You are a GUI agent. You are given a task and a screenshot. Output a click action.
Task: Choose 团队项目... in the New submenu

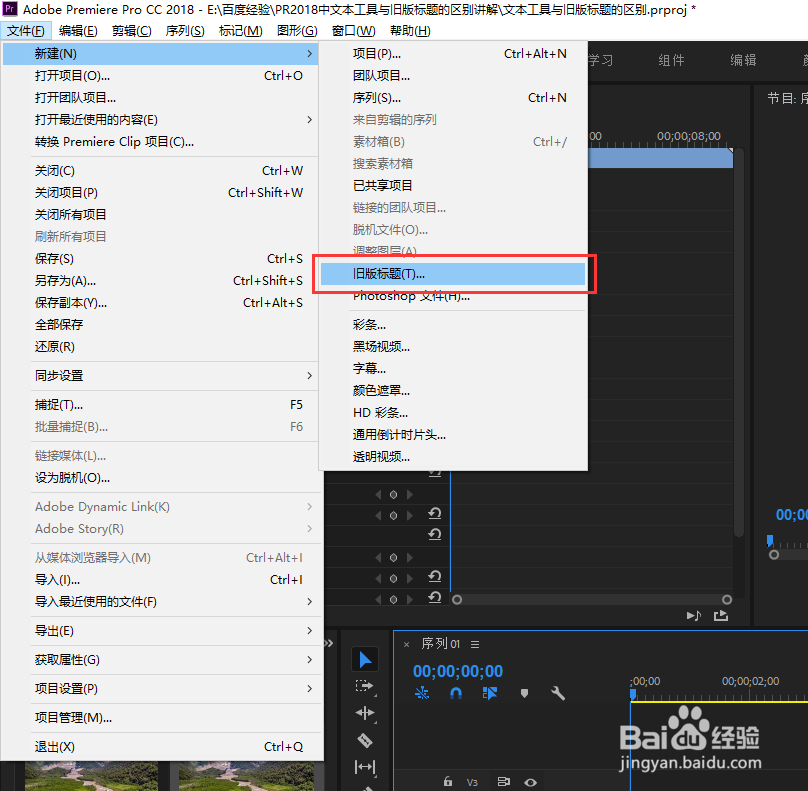coord(452,76)
